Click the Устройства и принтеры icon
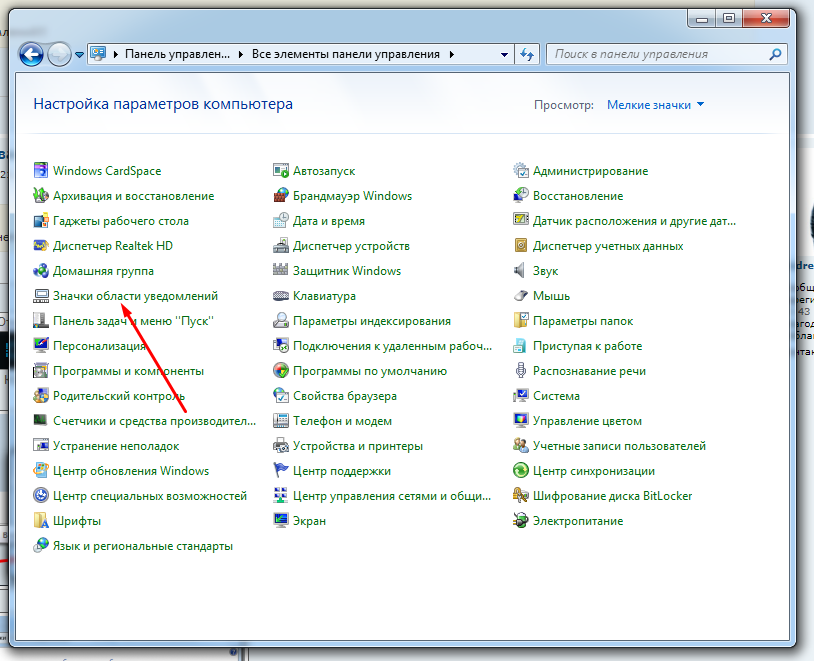 click(x=281, y=446)
